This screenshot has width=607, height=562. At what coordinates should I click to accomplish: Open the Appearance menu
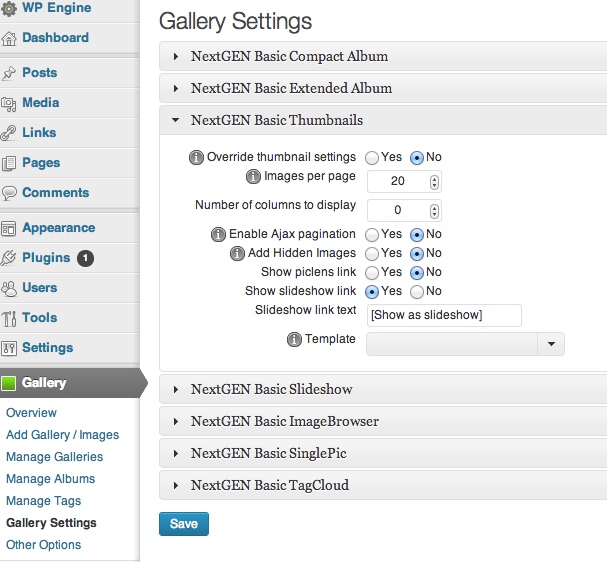click(x=58, y=228)
